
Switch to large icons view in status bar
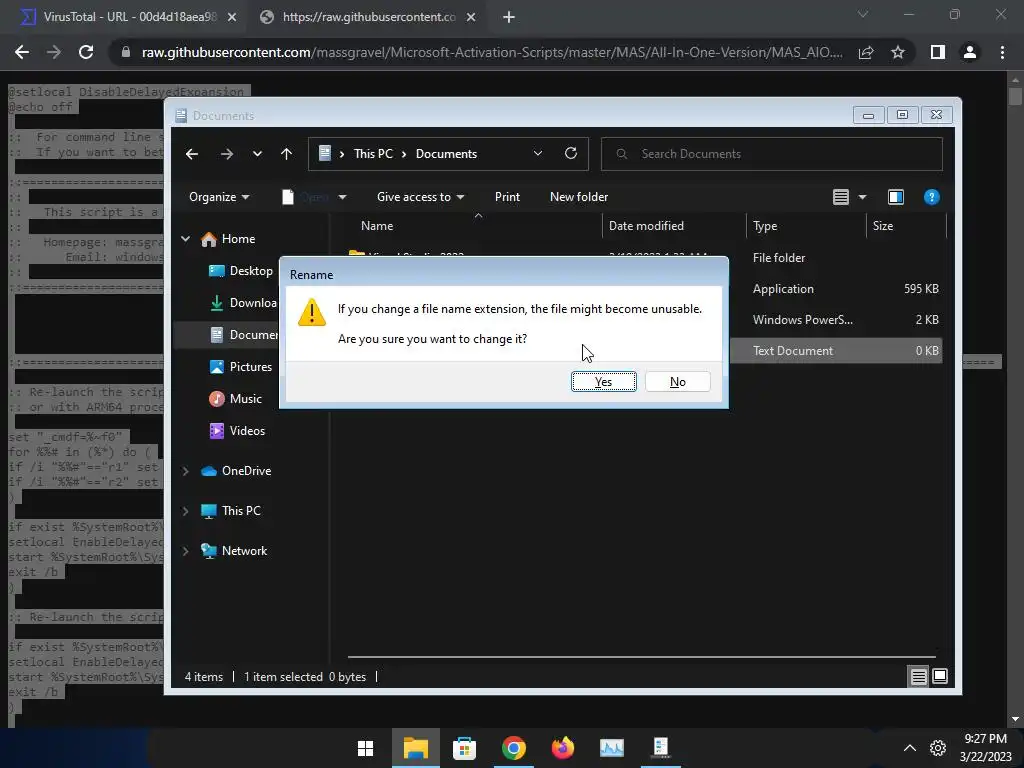click(940, 677)
